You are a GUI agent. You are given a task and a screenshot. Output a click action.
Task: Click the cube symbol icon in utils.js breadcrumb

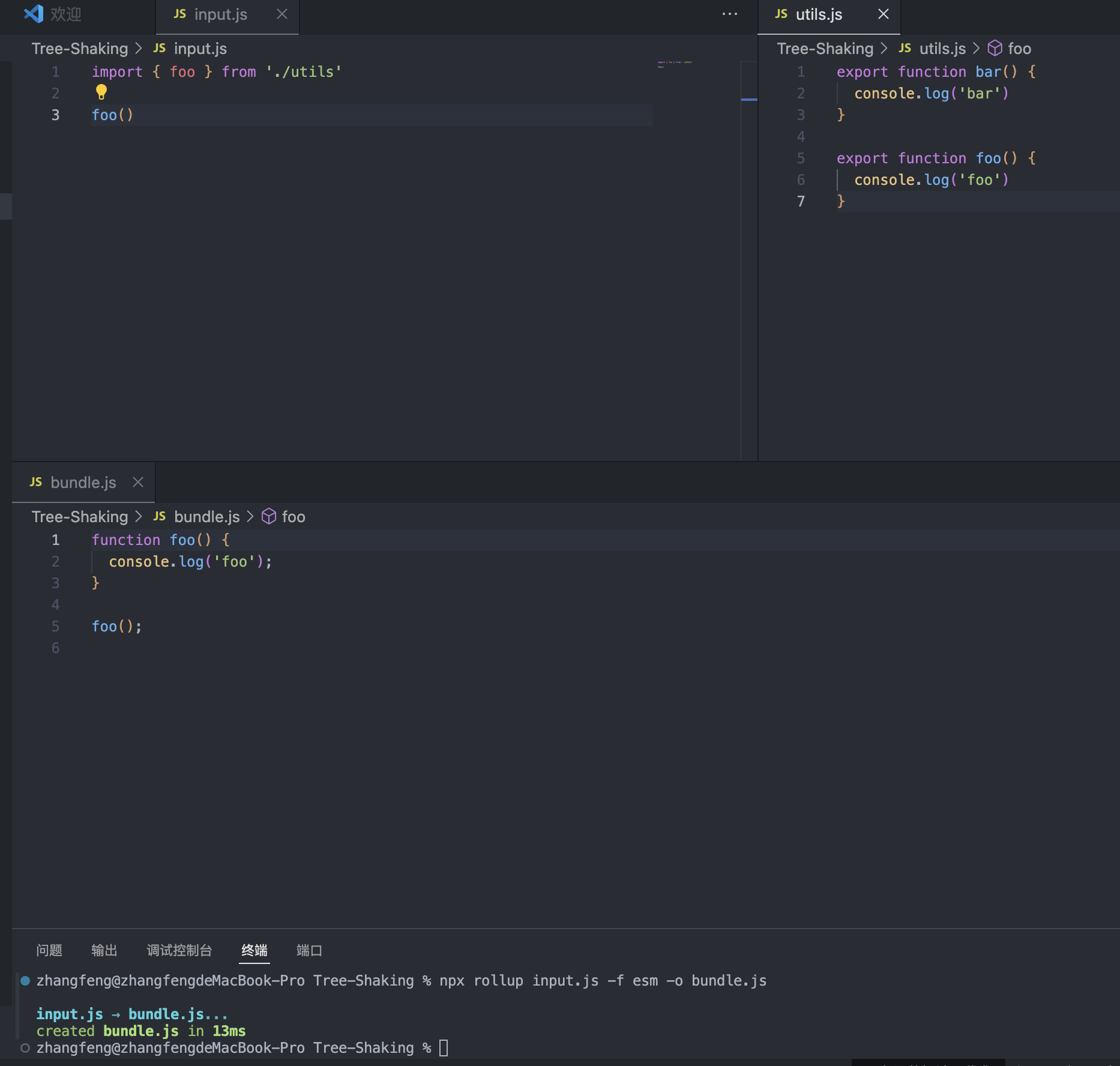995,48
